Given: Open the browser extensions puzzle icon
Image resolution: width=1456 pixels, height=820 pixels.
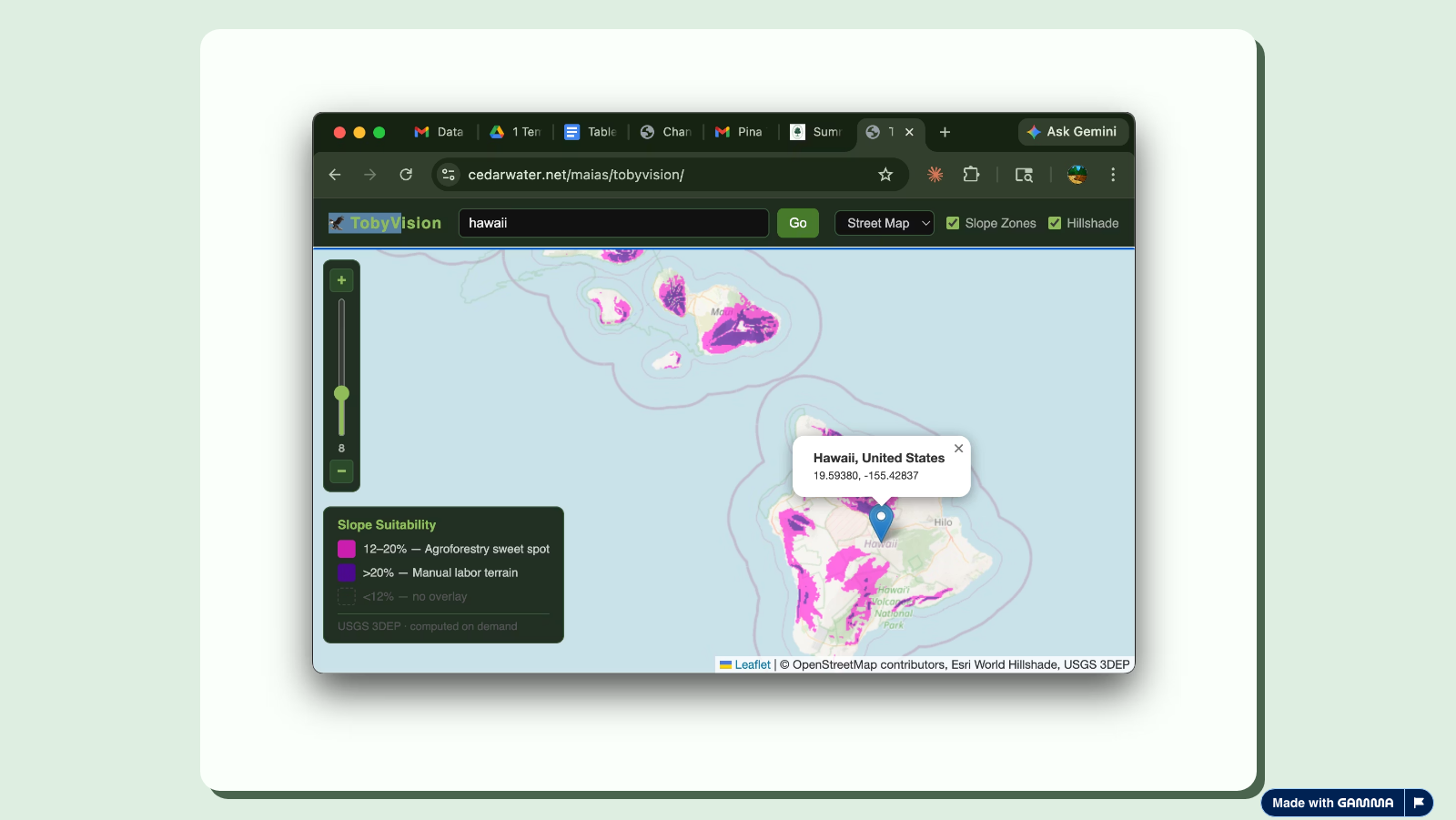Looking at the screenshot, I should point(971,175).
